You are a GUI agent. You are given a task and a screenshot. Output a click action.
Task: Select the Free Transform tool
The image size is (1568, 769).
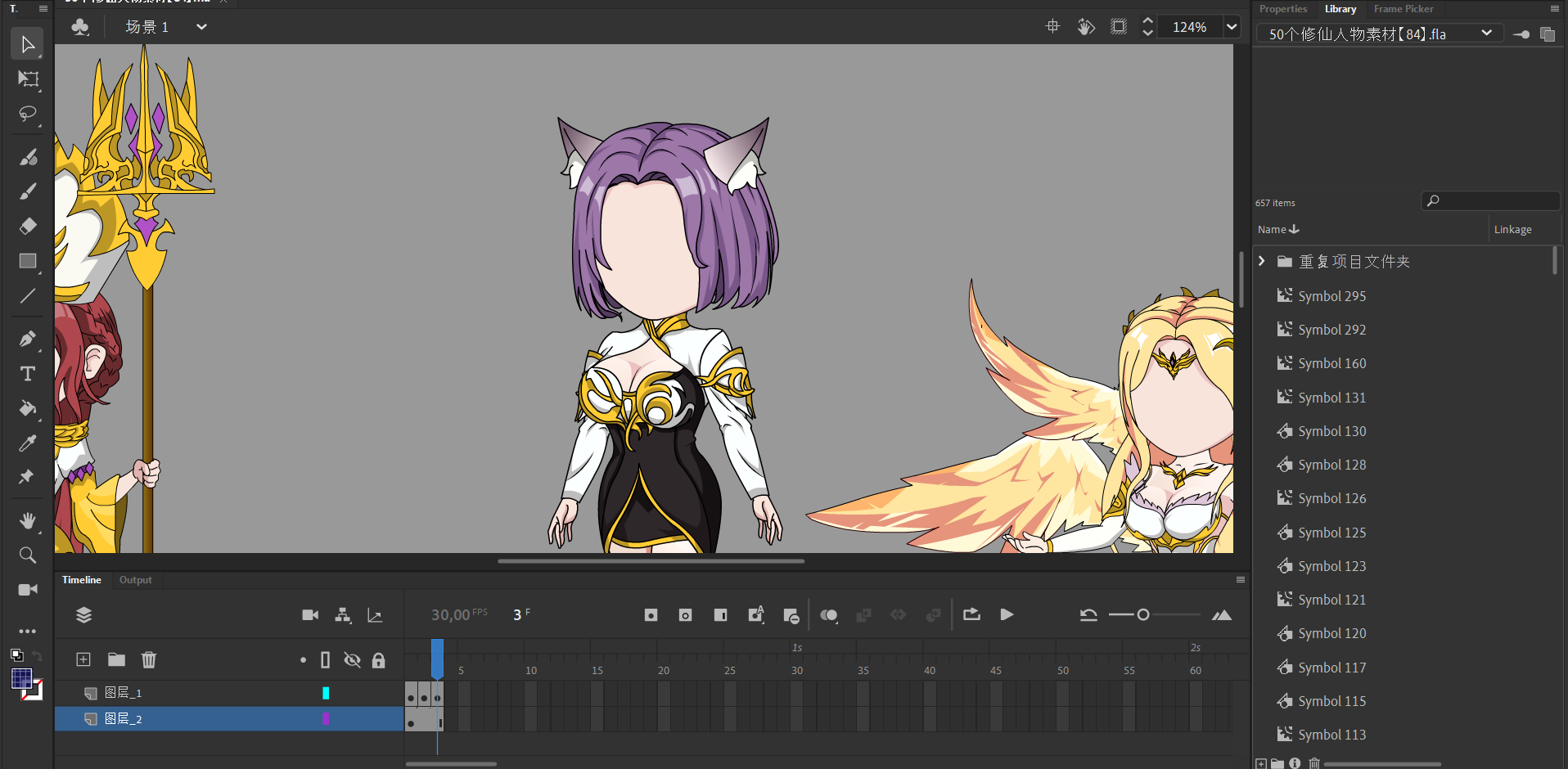28,79
